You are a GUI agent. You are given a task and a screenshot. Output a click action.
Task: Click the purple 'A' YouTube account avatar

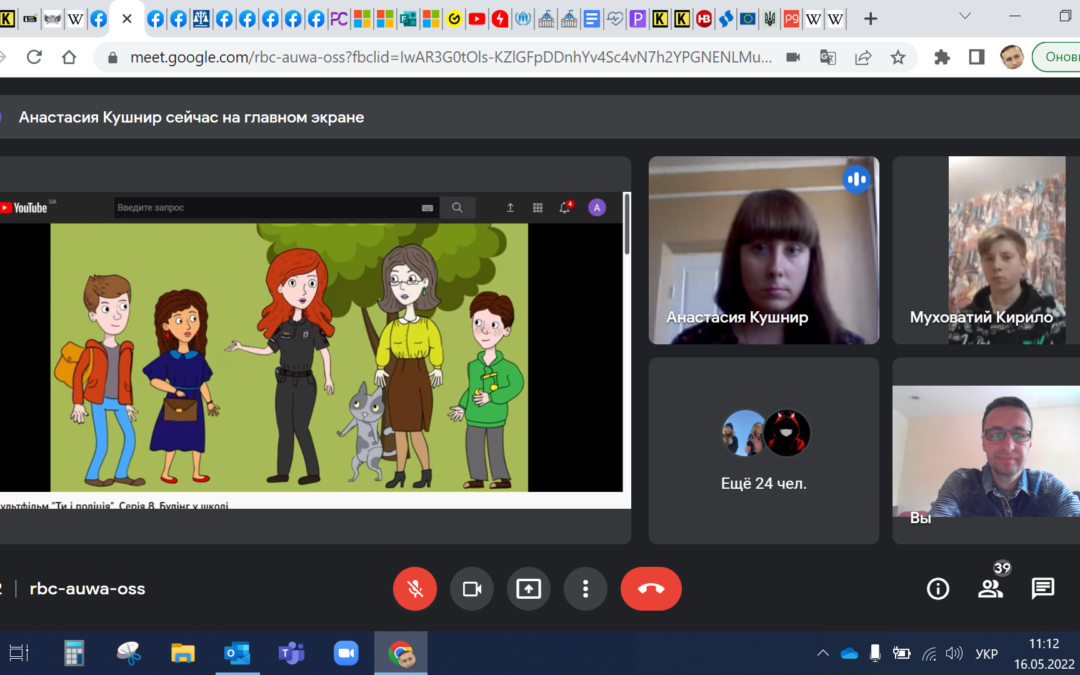(597, 207)
